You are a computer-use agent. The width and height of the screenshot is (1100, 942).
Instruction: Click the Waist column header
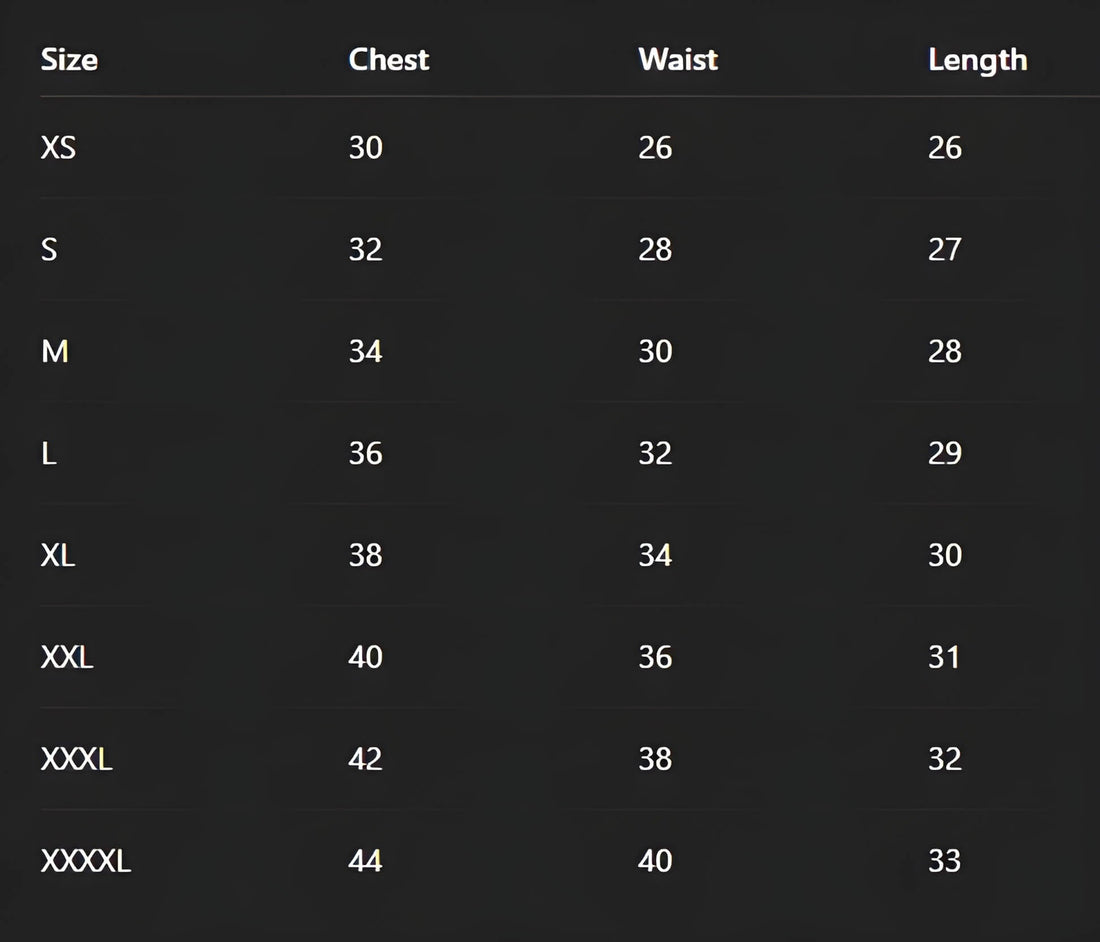pyautogui.click(x=678, y=60)
